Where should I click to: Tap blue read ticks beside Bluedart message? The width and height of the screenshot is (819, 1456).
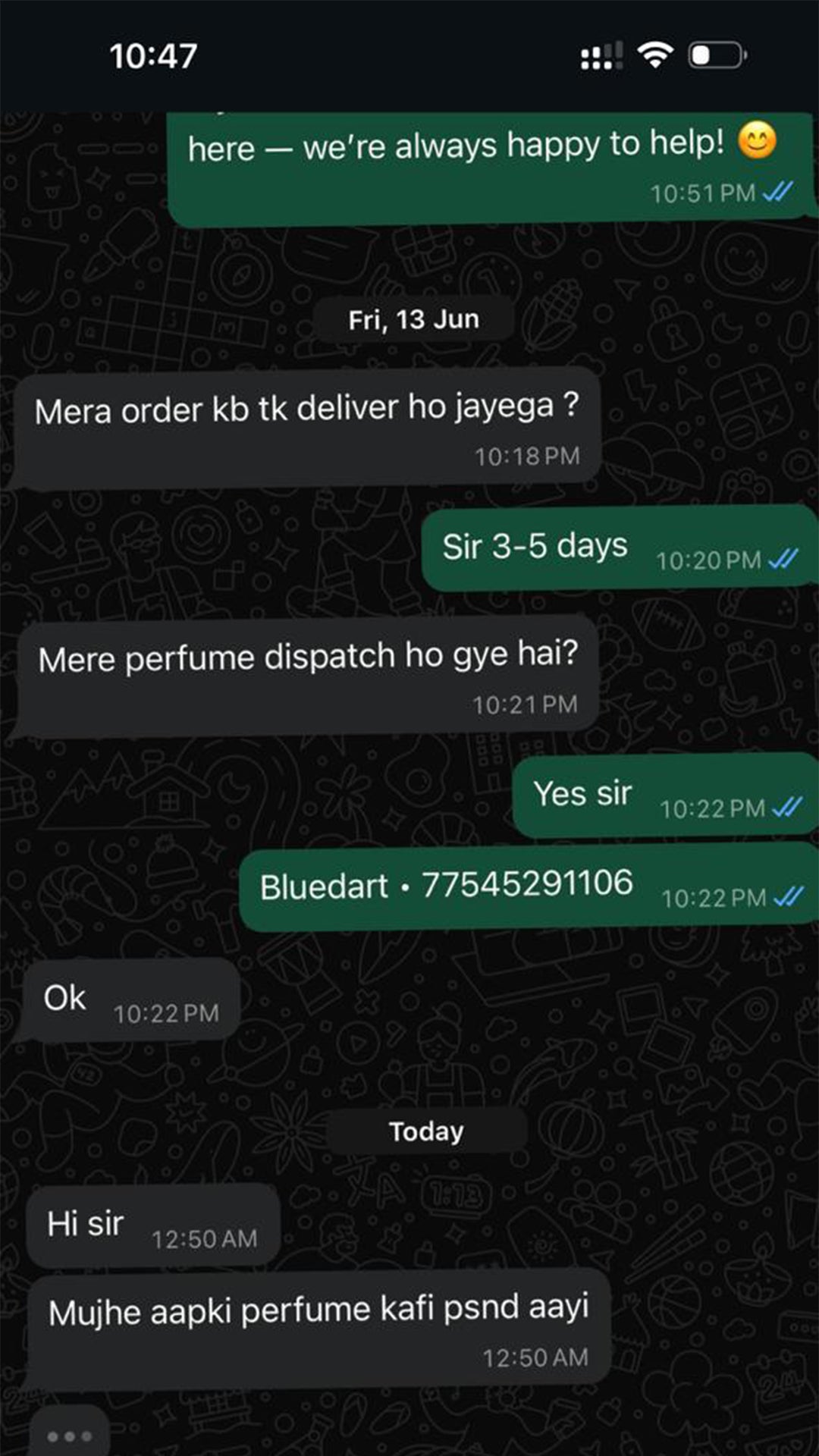788,898
